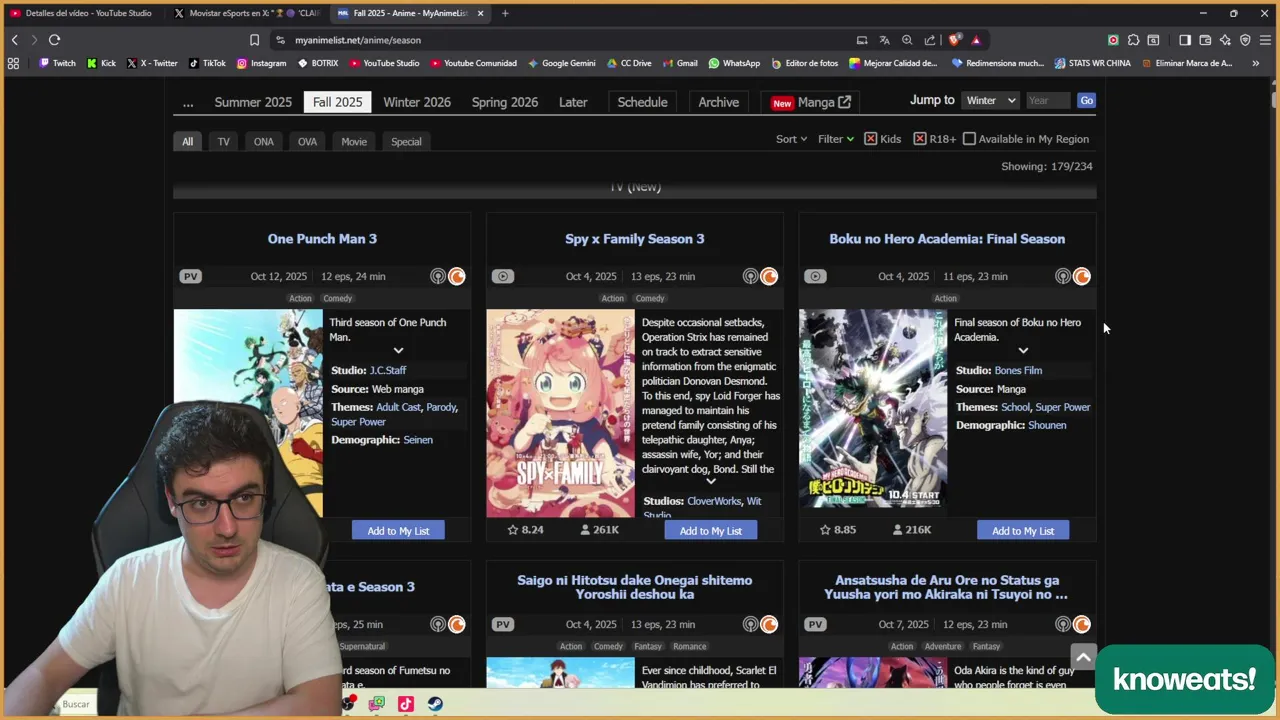Toggle the R18+ exclusion checkbox
Viewport: 1280px width, 720px height.
click(x=919, y=139)
